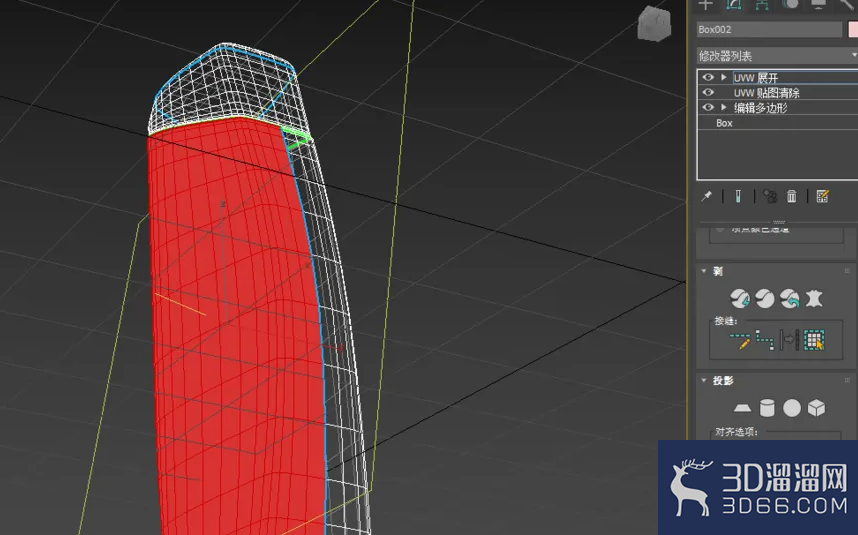
Task: Select the UVW 贴图清除 modifier row
Action: (x=778, y=92)
